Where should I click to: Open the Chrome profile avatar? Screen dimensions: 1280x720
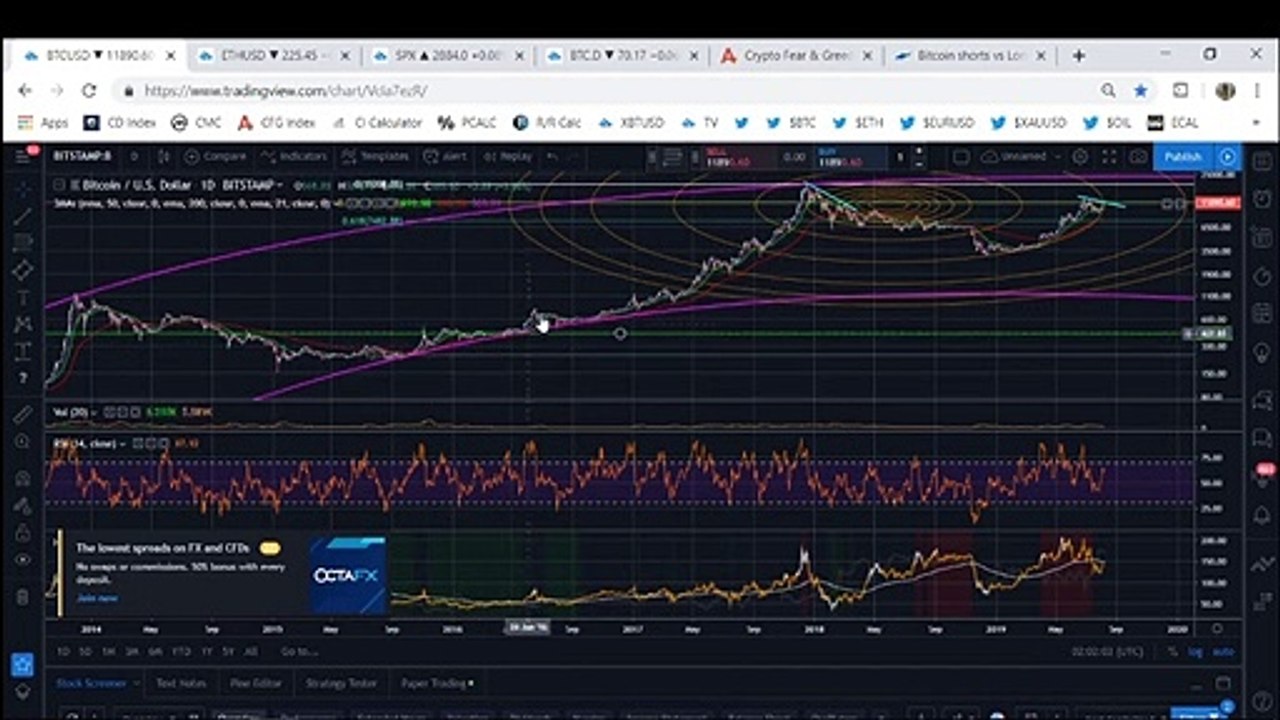click(x=1225, y=90)
